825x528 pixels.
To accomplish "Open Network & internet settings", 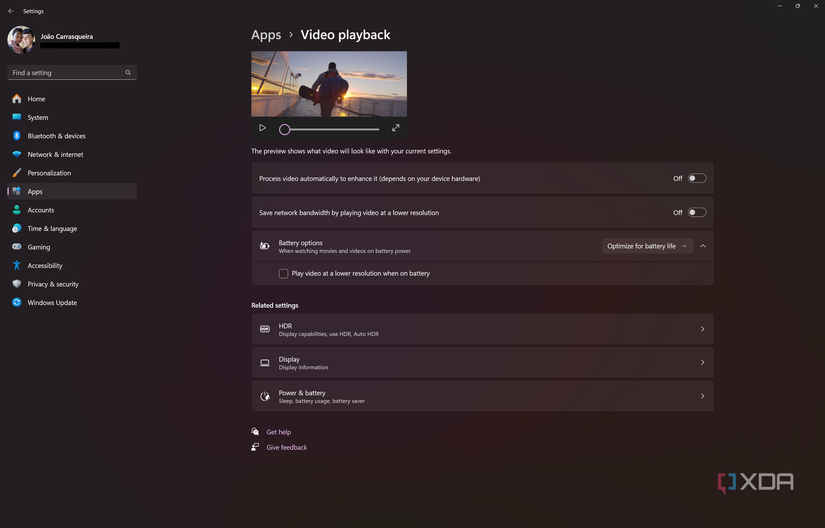I will point(55,154).
